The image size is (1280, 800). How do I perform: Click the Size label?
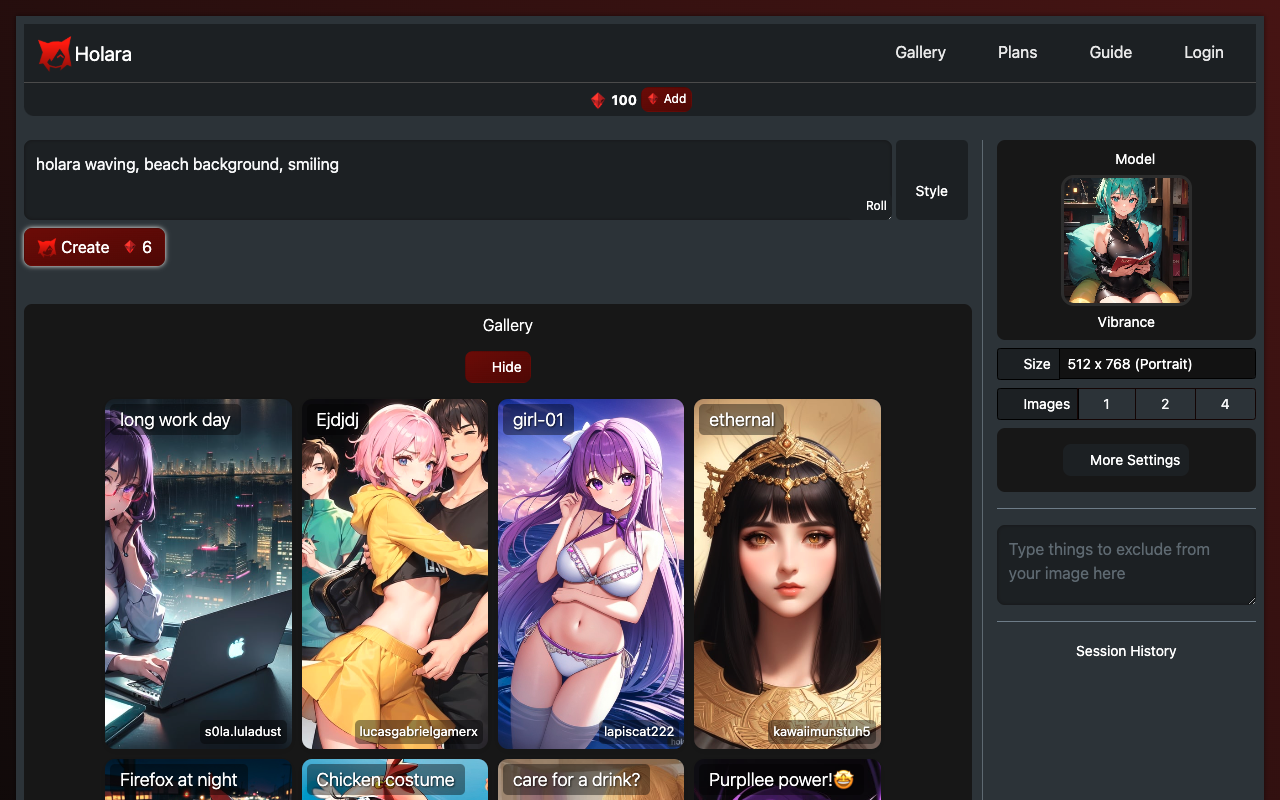pyautogui.click(x=1037, y=364)
